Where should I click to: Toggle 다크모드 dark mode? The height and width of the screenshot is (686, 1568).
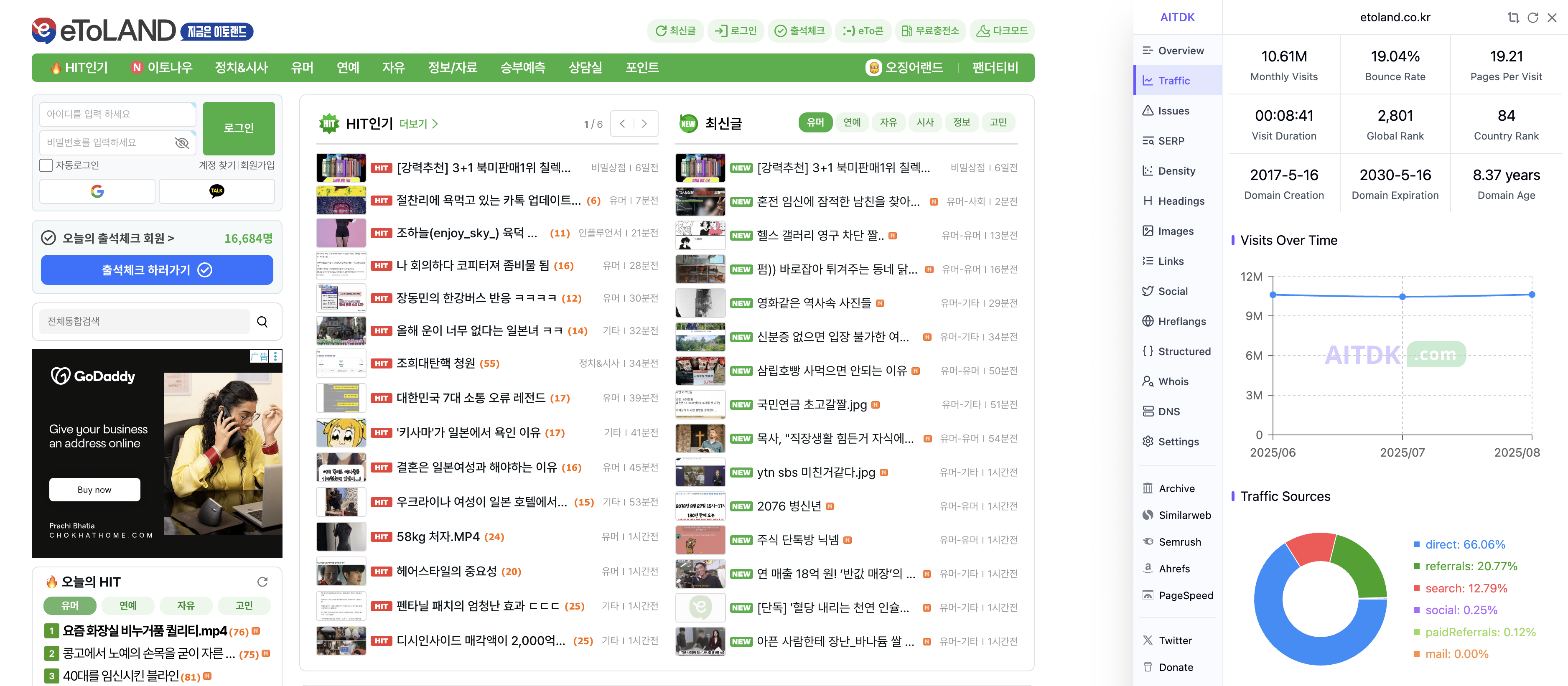click(x=1002, y=30)
